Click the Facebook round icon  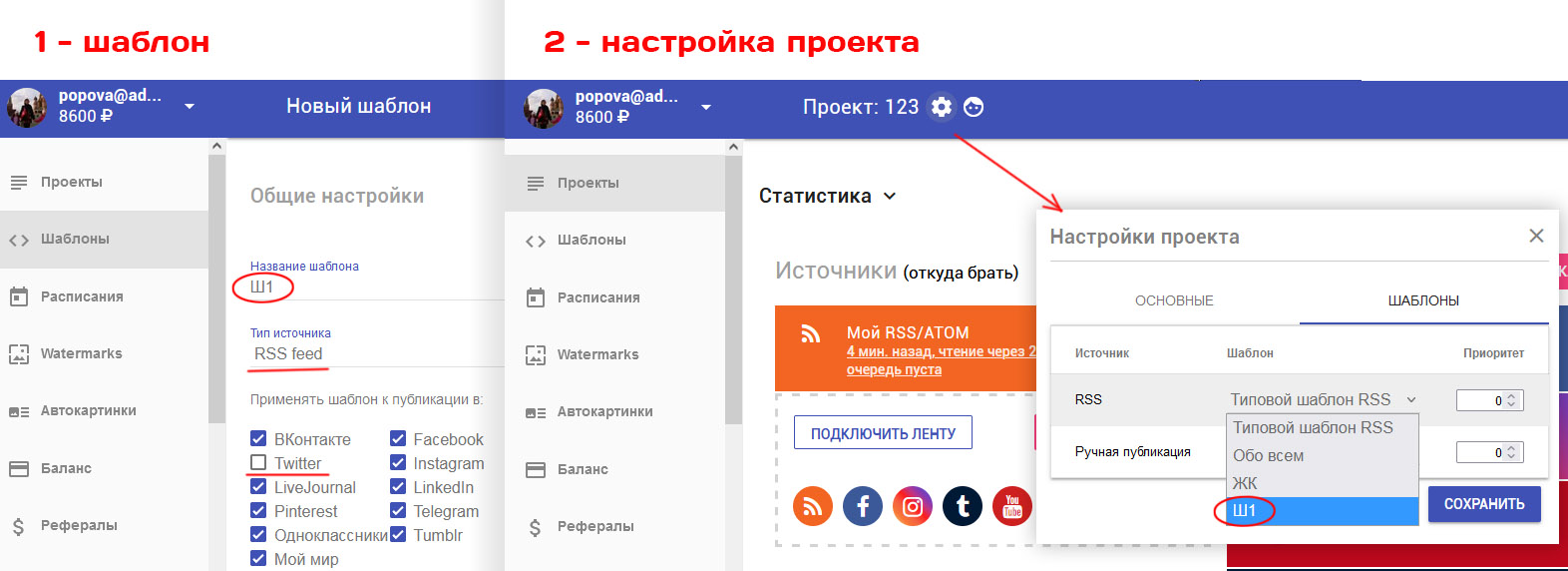pyautogui.click(x=862, y=507)
